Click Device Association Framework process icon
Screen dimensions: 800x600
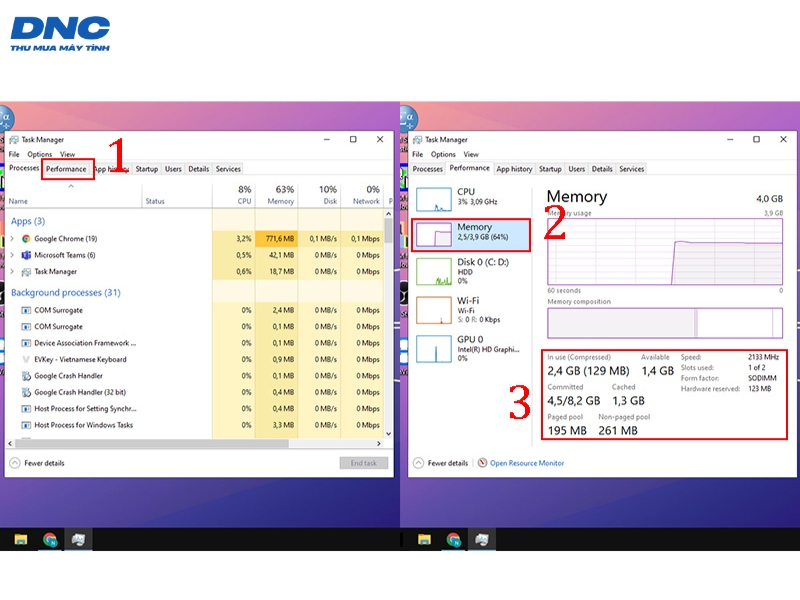tap(26, 343)
